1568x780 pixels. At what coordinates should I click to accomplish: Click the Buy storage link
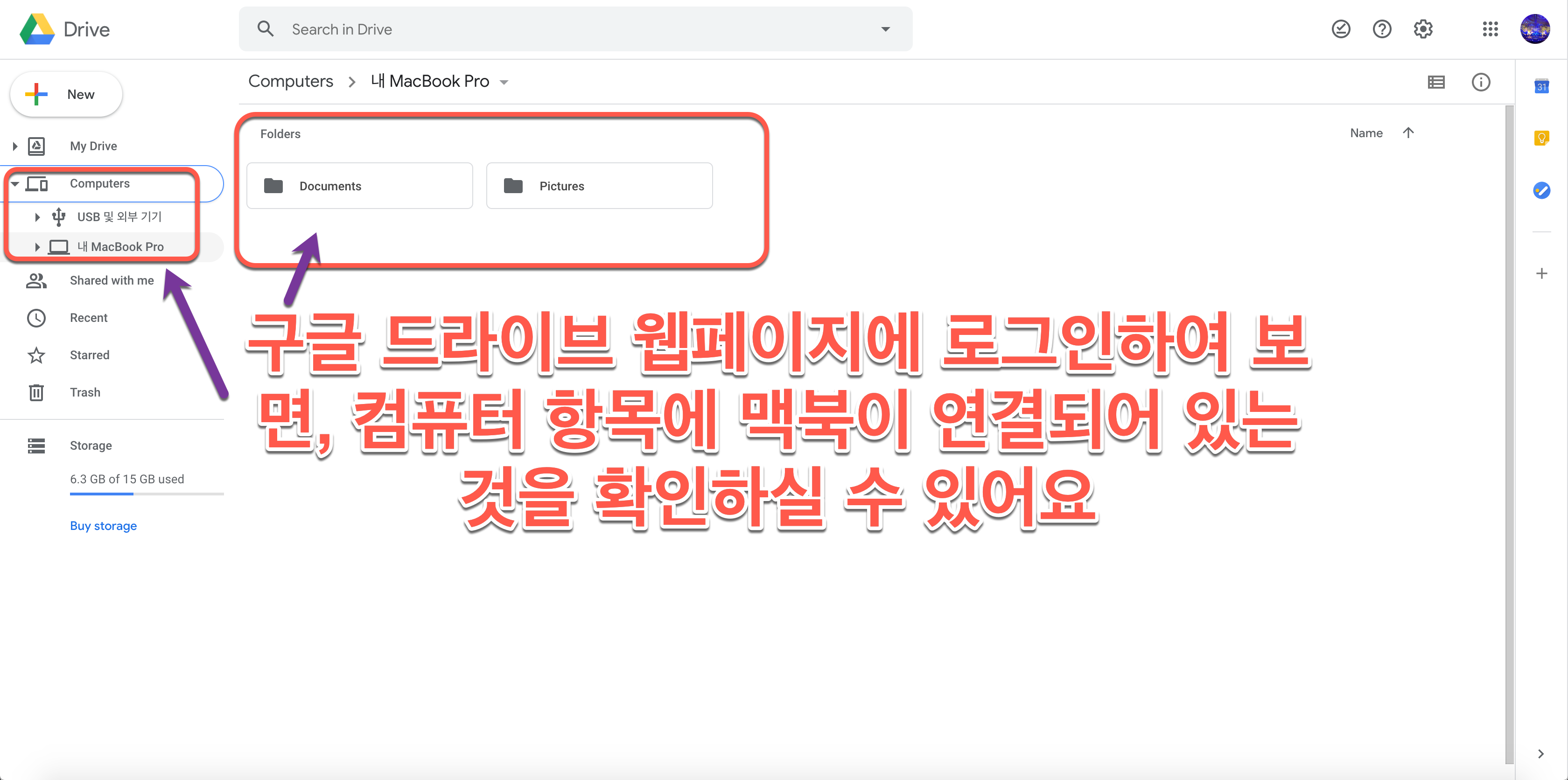(103, 526)
